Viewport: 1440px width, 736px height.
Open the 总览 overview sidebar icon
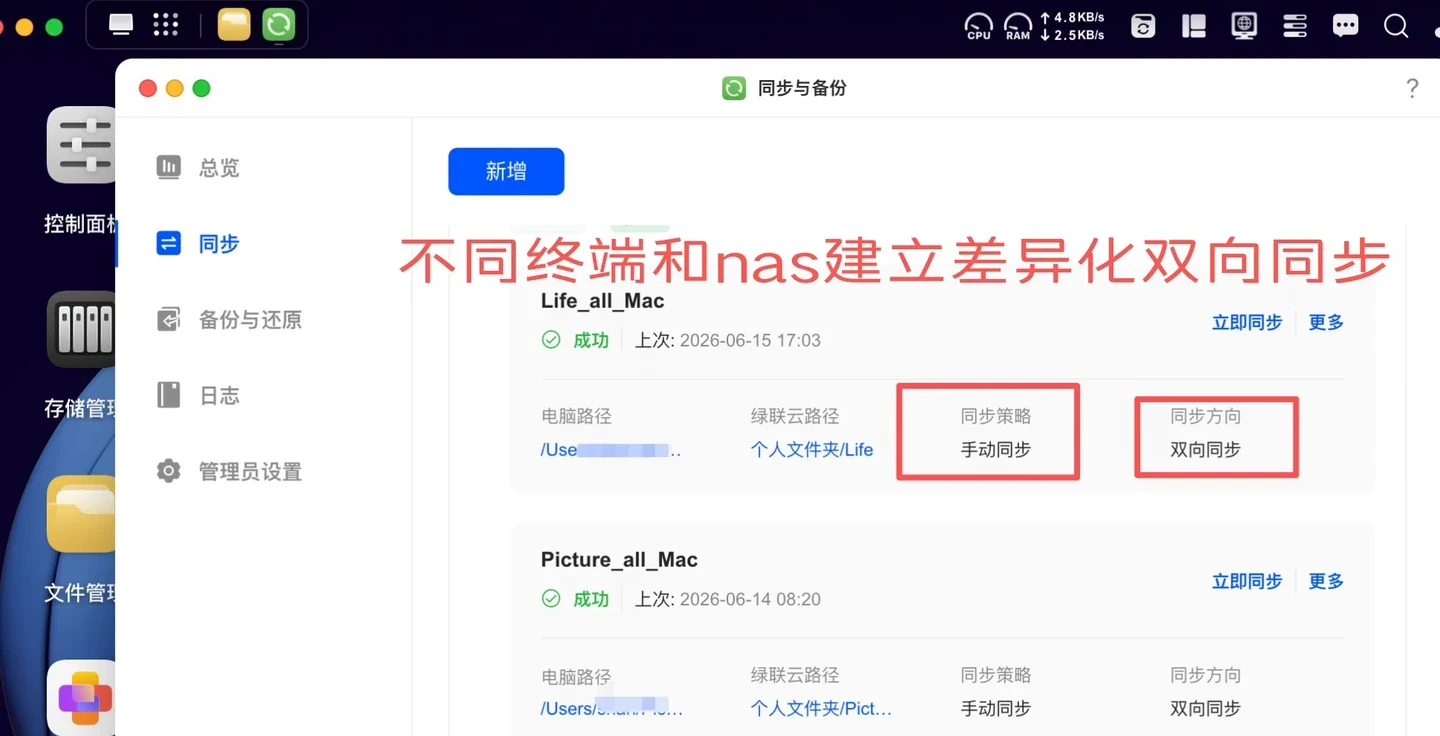tap(169, 167)
